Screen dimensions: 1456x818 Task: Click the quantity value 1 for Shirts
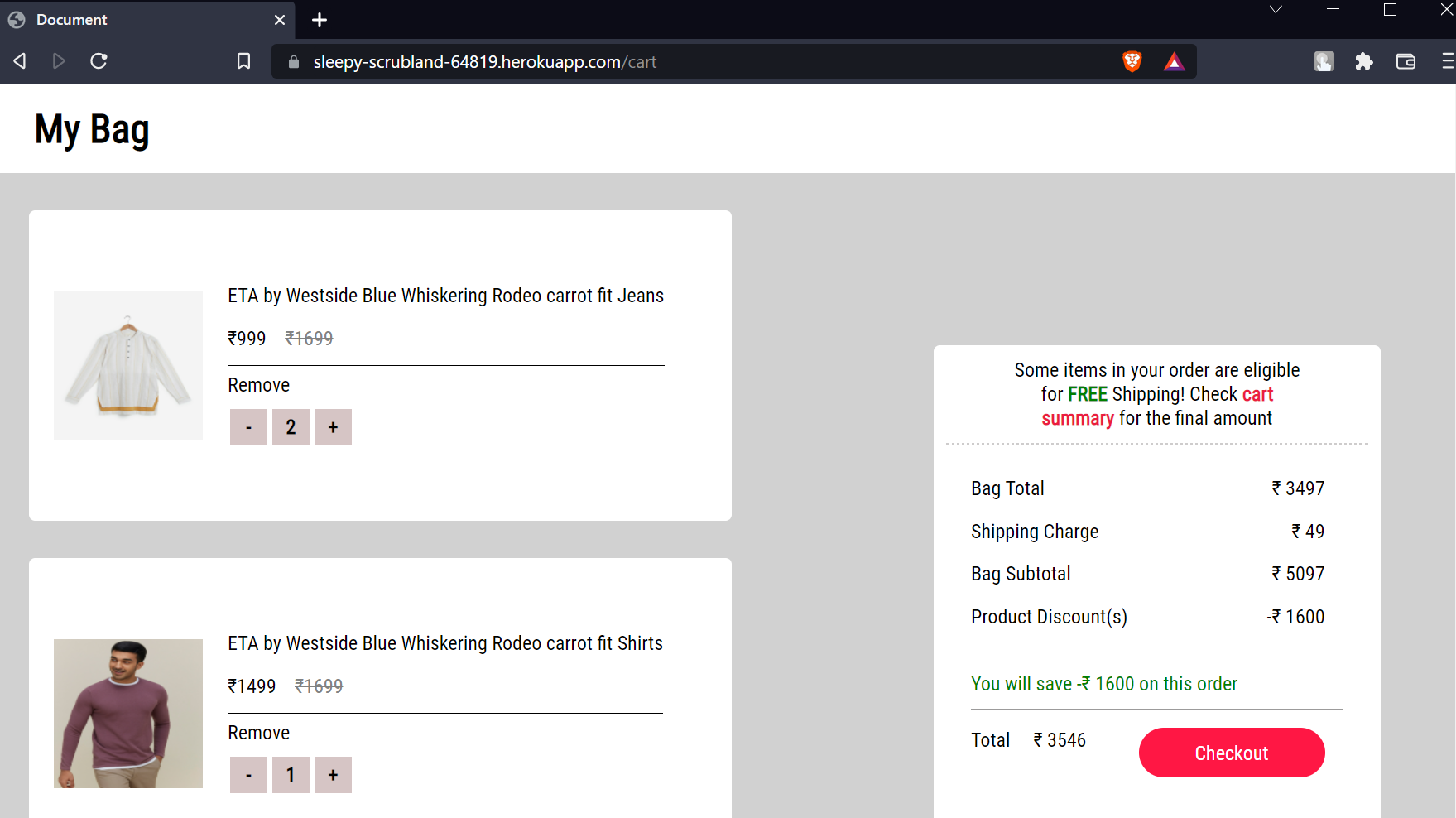pos(291,775)
